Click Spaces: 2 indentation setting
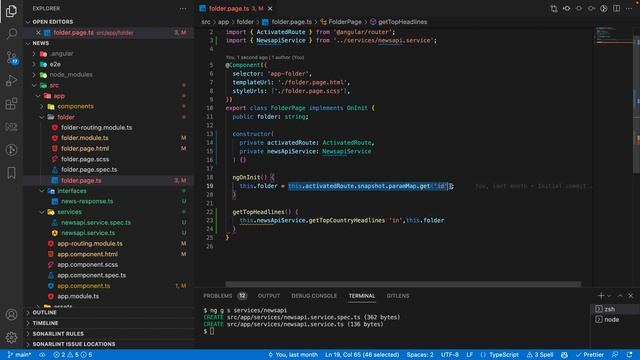 420,355
